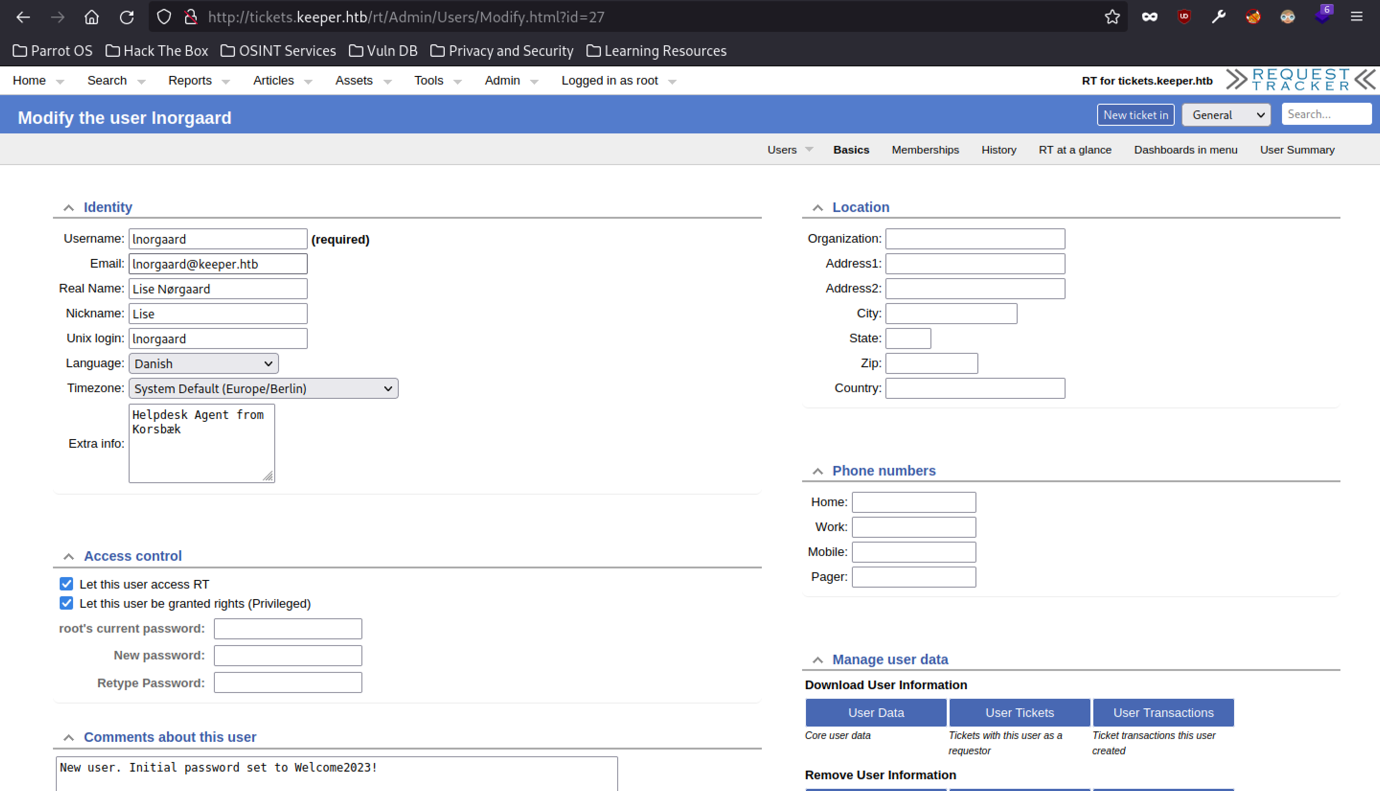Switch to the Memberships tab
The height and width of the screenshot is (791, 1380).
925,149
